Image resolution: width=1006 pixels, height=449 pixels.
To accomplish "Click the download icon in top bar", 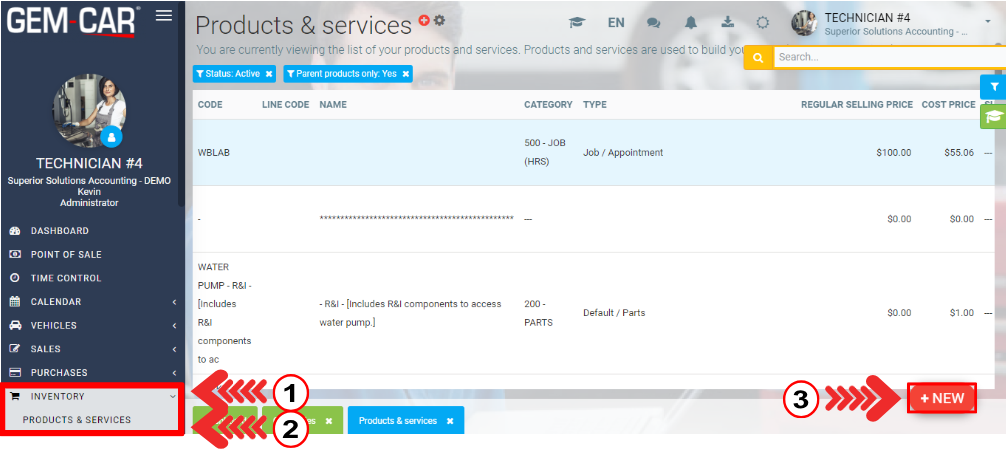I will point(727,23).
